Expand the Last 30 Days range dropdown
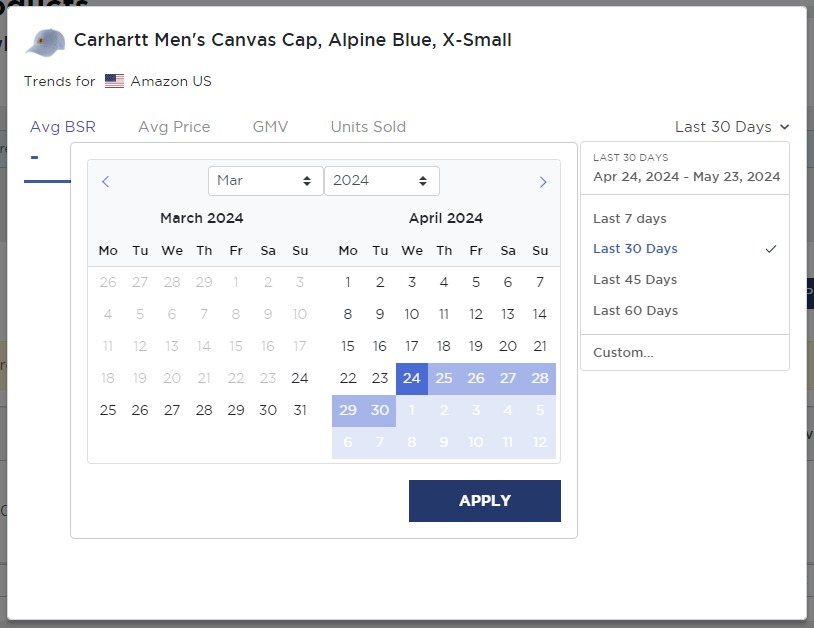This screenshot has height=628, width=814. (x=732, y=127)
